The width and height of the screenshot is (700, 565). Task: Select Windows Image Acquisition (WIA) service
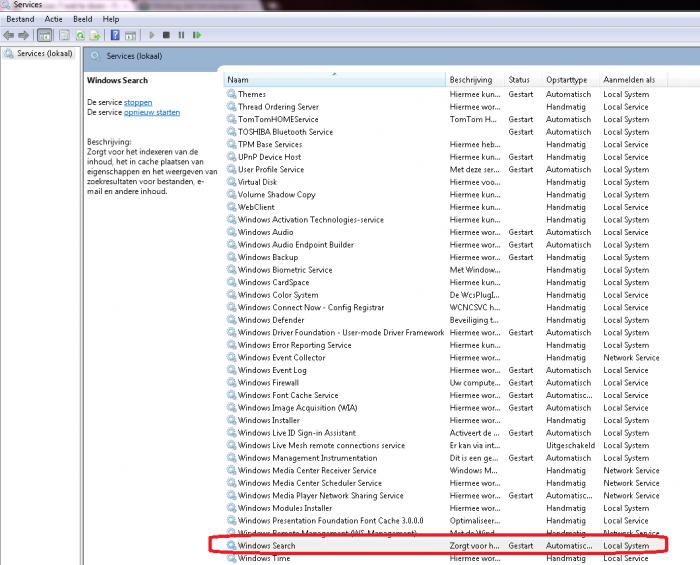click(444, 407)
